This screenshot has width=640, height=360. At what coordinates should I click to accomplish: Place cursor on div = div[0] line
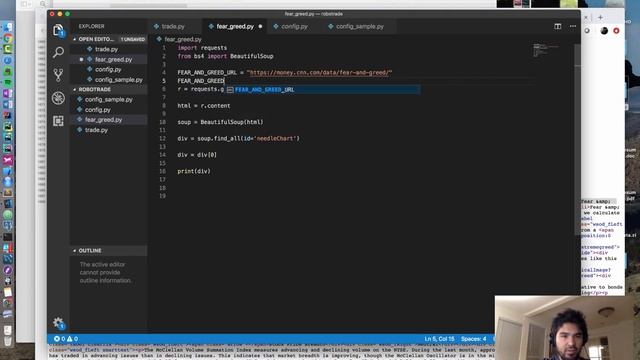197,155
